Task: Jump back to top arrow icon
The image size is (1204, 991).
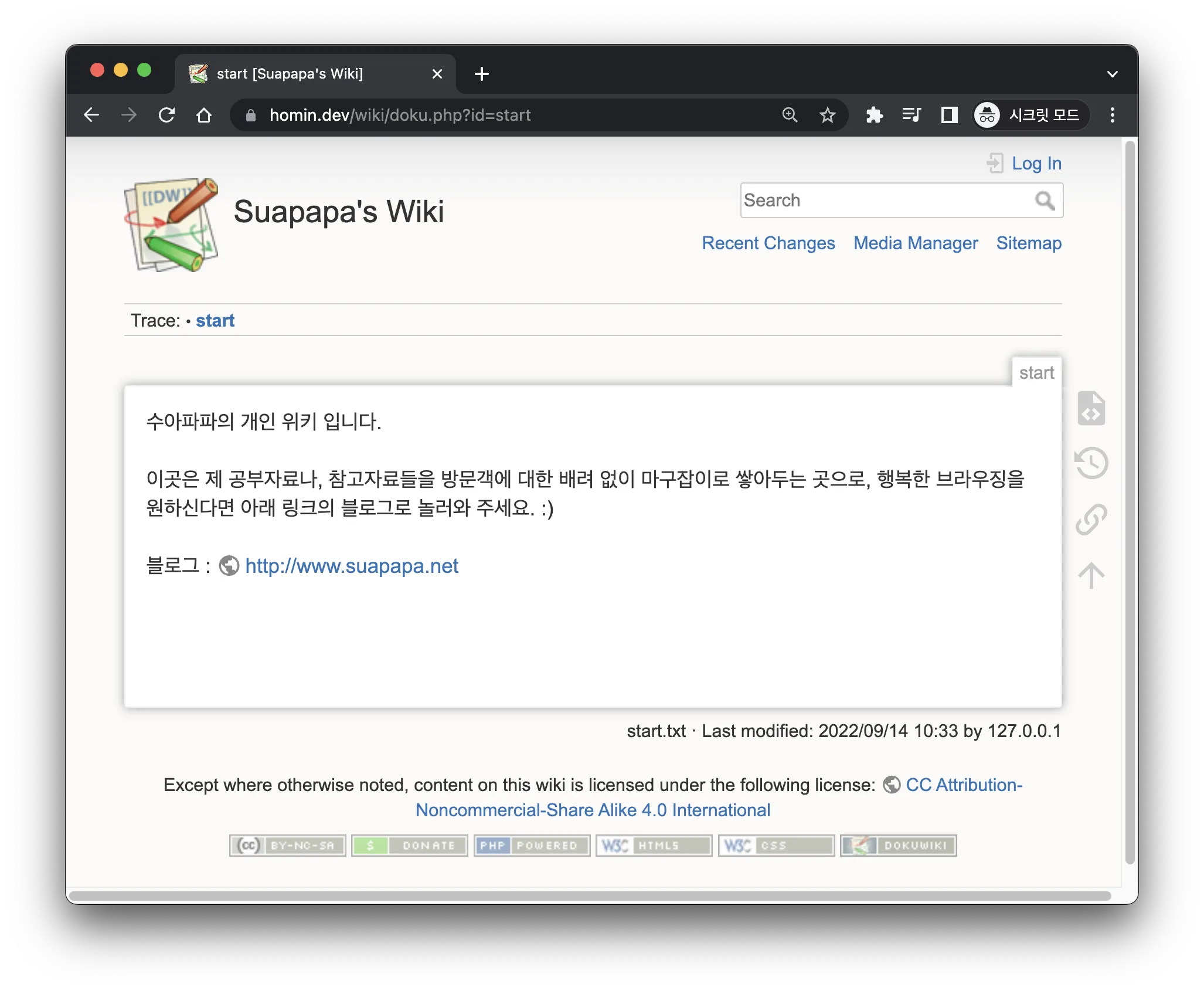Action: (x=1091, y=575)
